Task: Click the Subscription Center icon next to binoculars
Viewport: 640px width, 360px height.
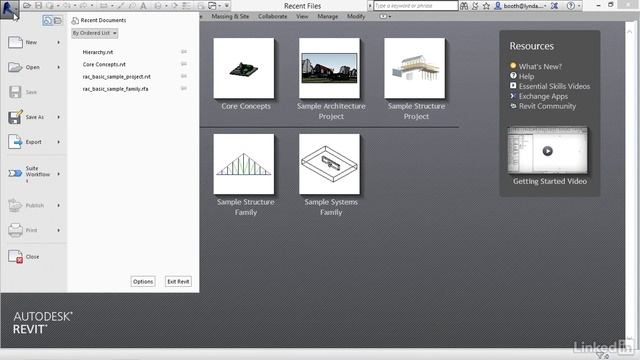Action: click(x=475, y=6)
